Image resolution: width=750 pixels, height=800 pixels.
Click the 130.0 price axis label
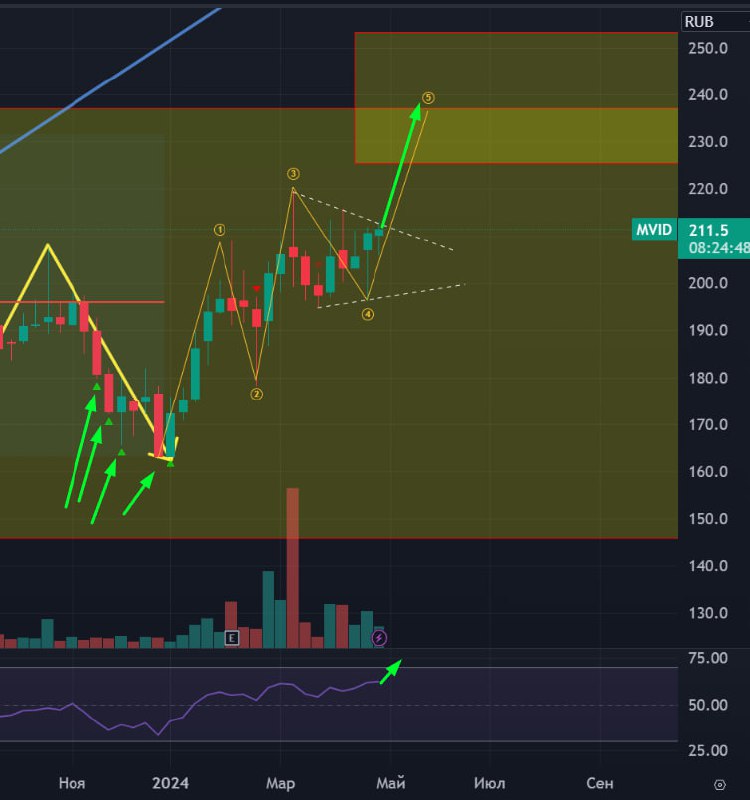[708, 613]
